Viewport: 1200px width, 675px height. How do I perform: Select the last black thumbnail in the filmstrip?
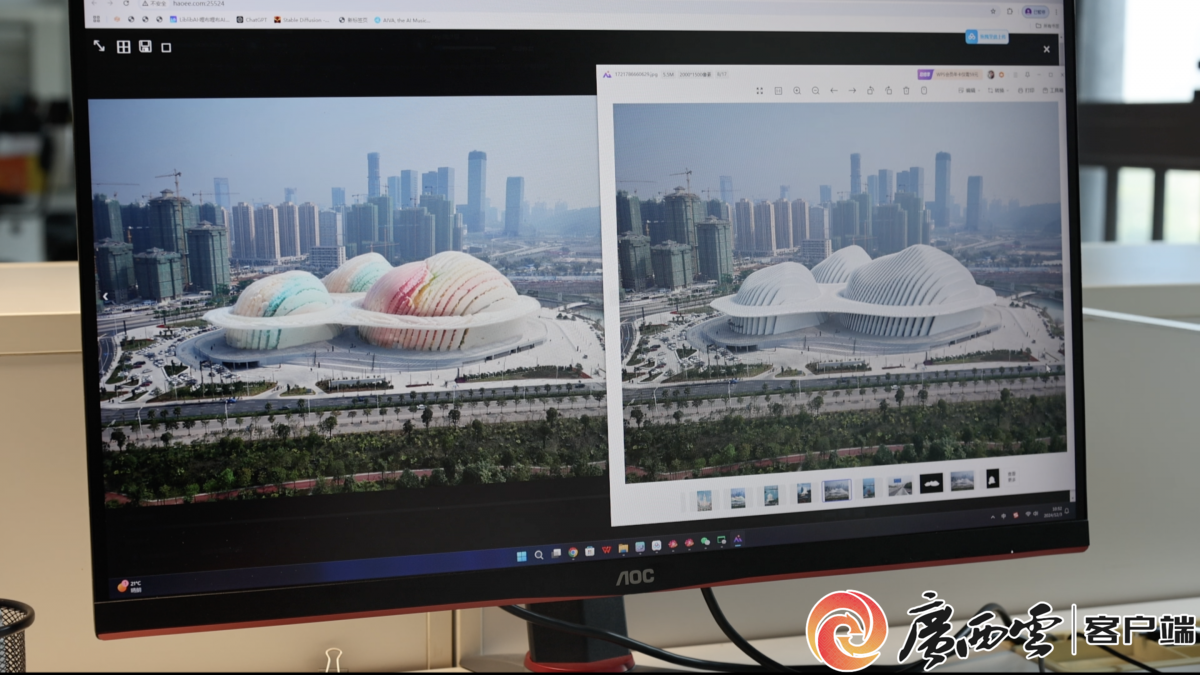click(x=992, y=479)
